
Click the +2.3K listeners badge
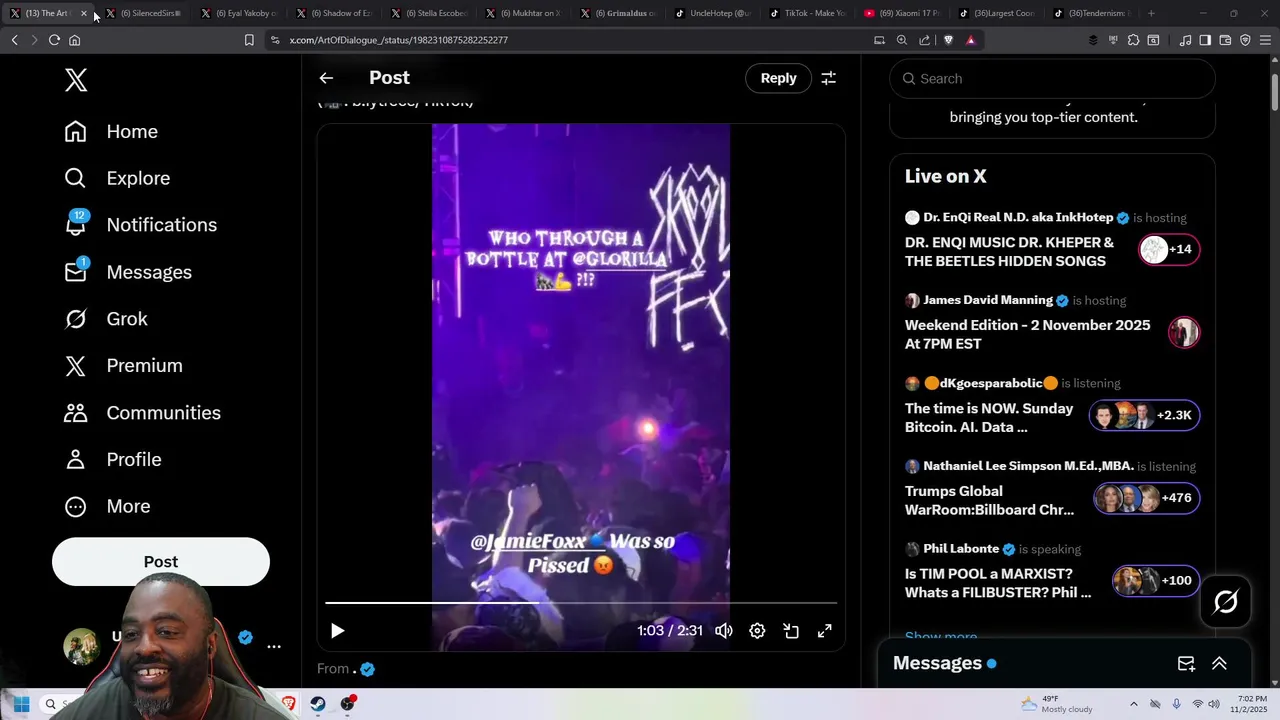1144,415
